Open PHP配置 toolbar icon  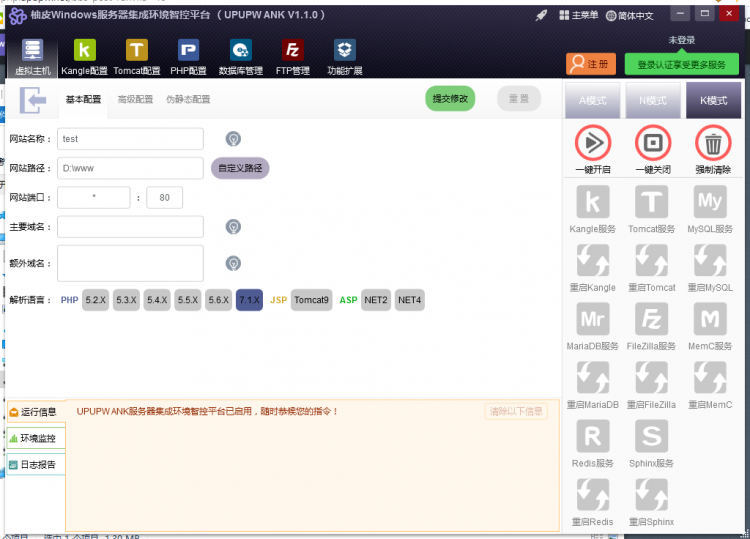tap(188, 52)
